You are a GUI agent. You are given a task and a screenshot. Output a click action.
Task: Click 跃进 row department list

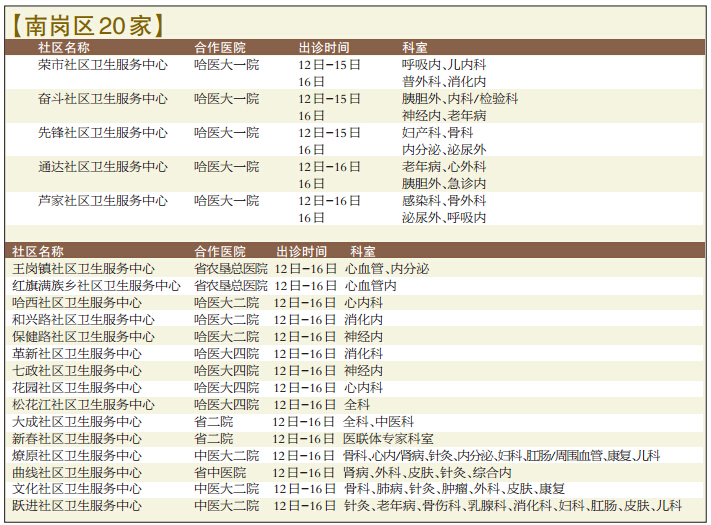click(513, 506)
